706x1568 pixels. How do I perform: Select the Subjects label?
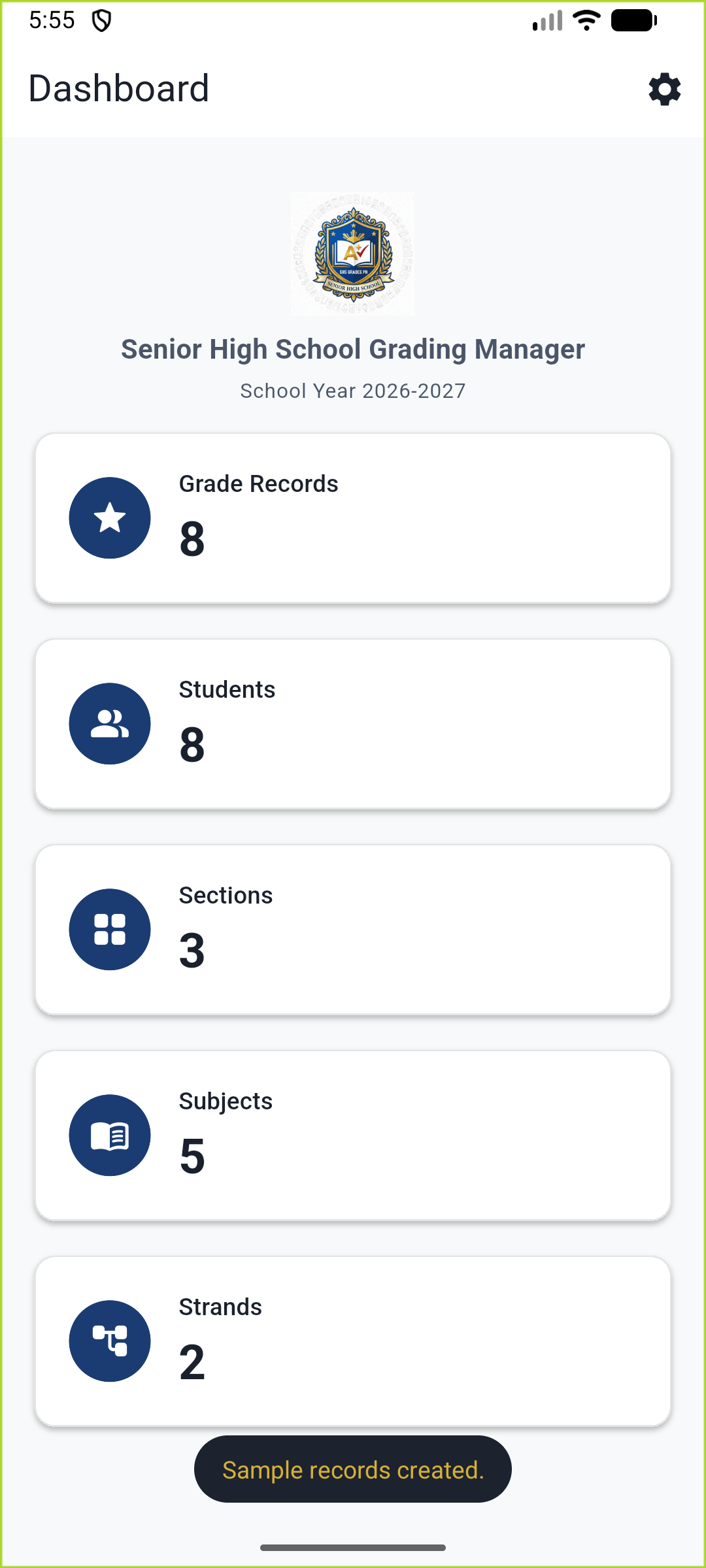coord(226,1102)
